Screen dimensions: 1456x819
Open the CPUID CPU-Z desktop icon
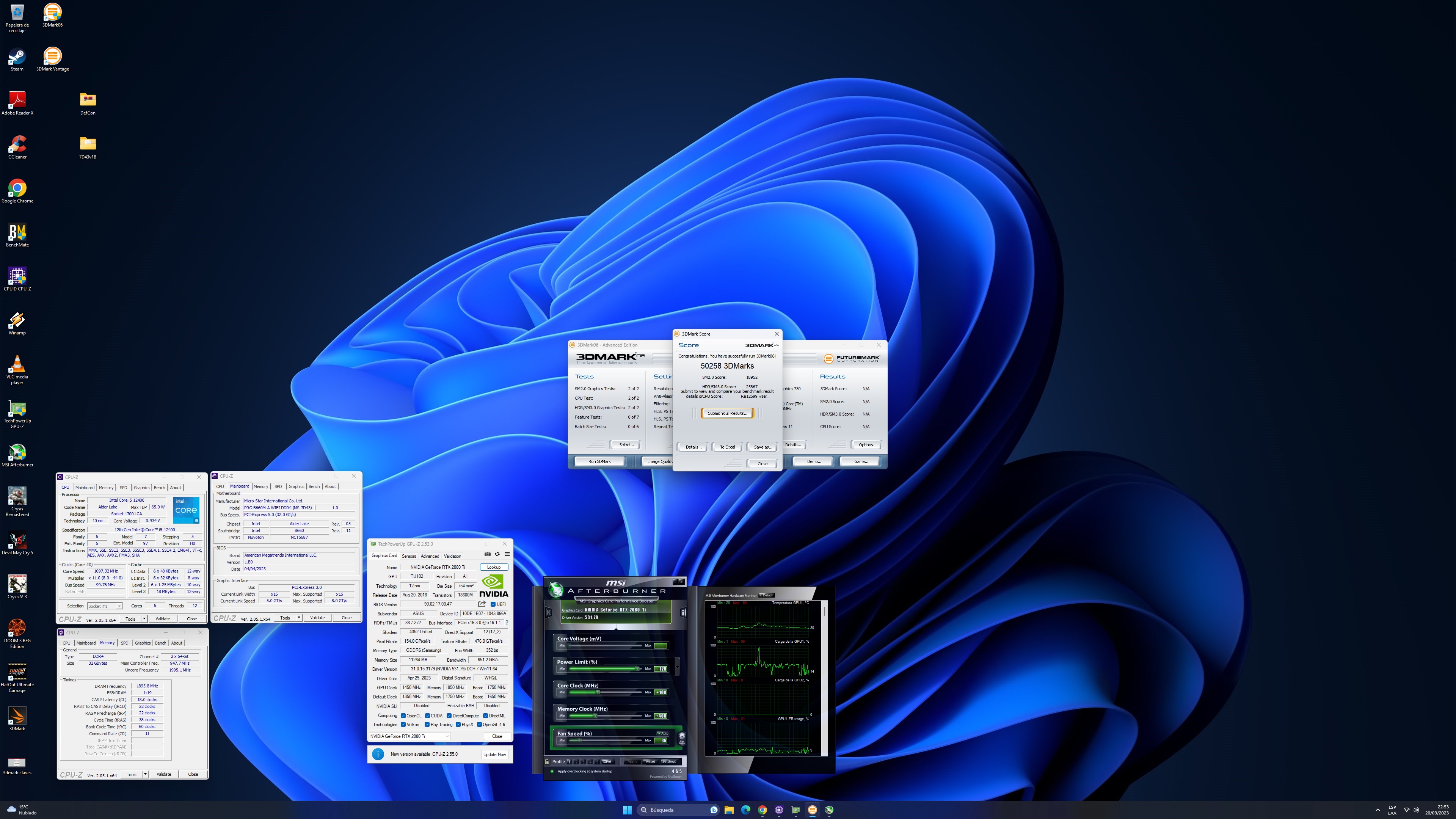click(17, 279)
